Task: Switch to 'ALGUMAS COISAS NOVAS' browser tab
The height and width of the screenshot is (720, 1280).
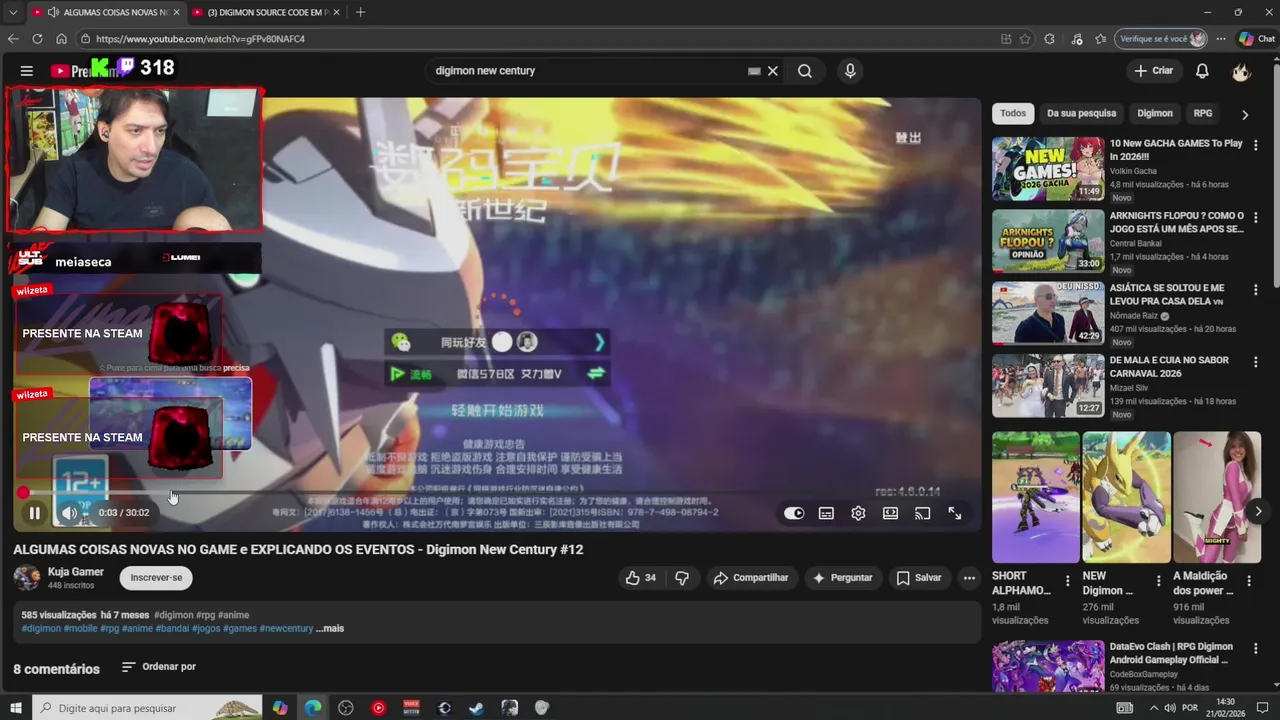Action: pyautogui.click(x=105, y=12)
